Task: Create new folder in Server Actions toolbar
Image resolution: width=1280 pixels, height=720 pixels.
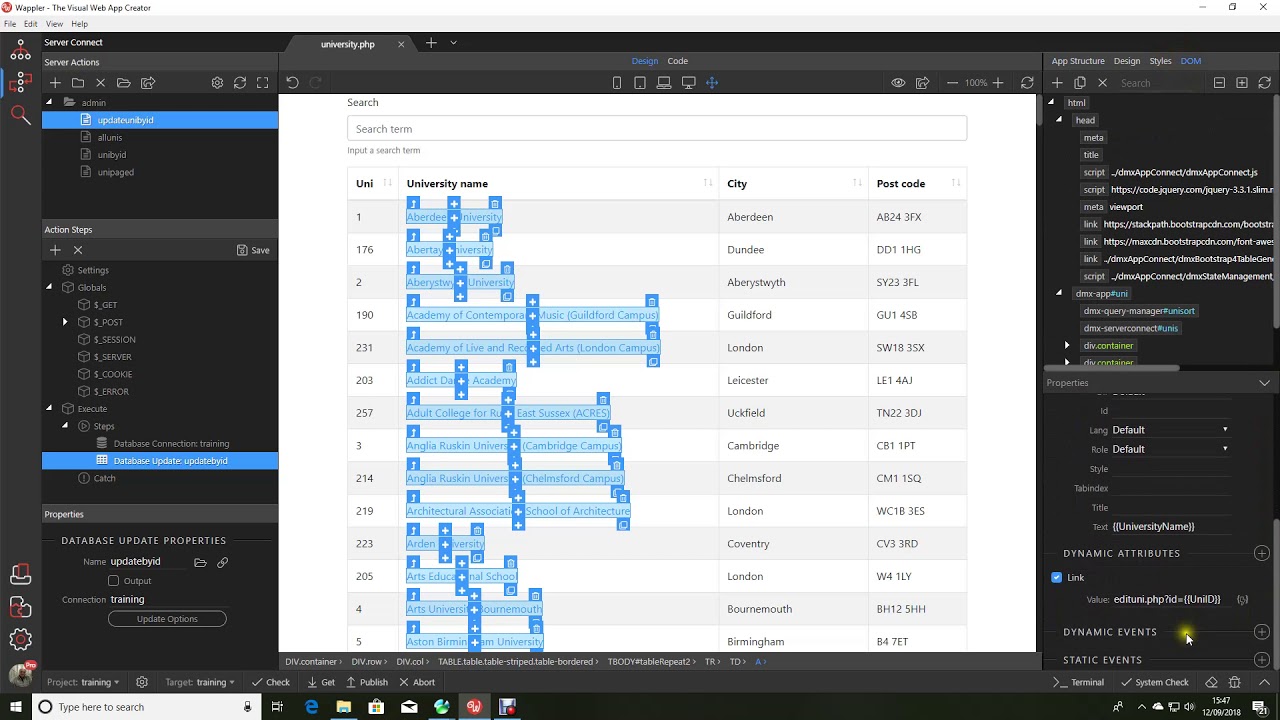Action: (78, 83)
